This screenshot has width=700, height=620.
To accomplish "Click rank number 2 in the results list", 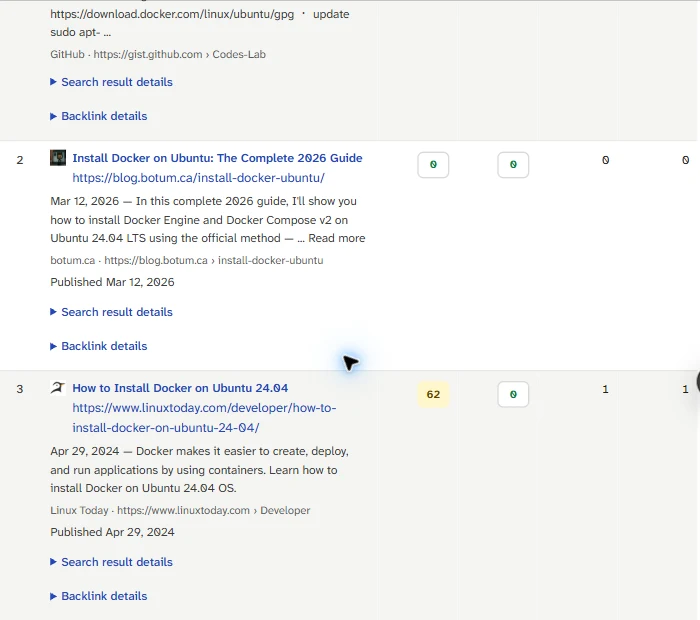I will pos(20,160).
